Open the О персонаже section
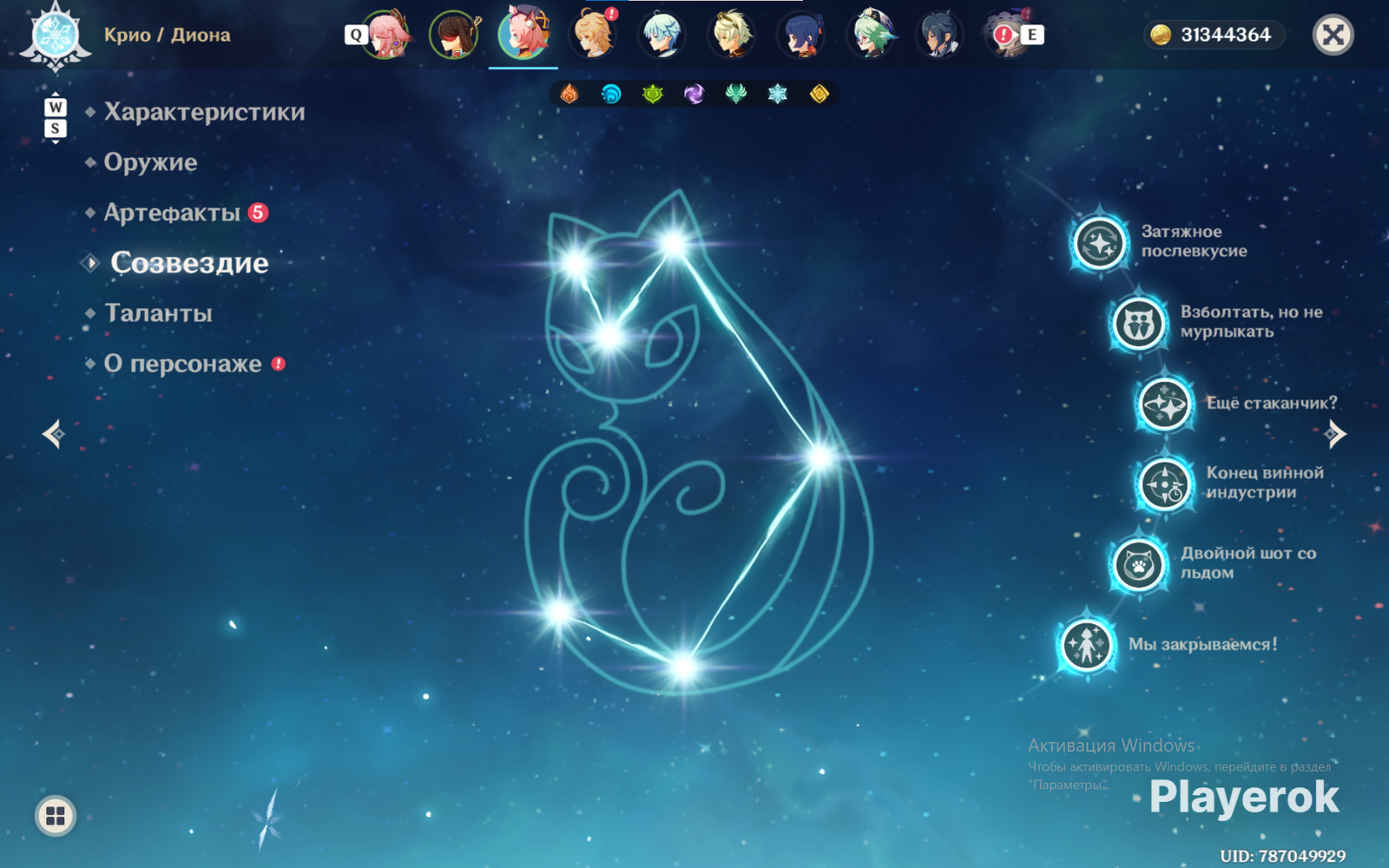Image resolution: width=1389 pixels, height=868 pixels. (x=182, y=364)
